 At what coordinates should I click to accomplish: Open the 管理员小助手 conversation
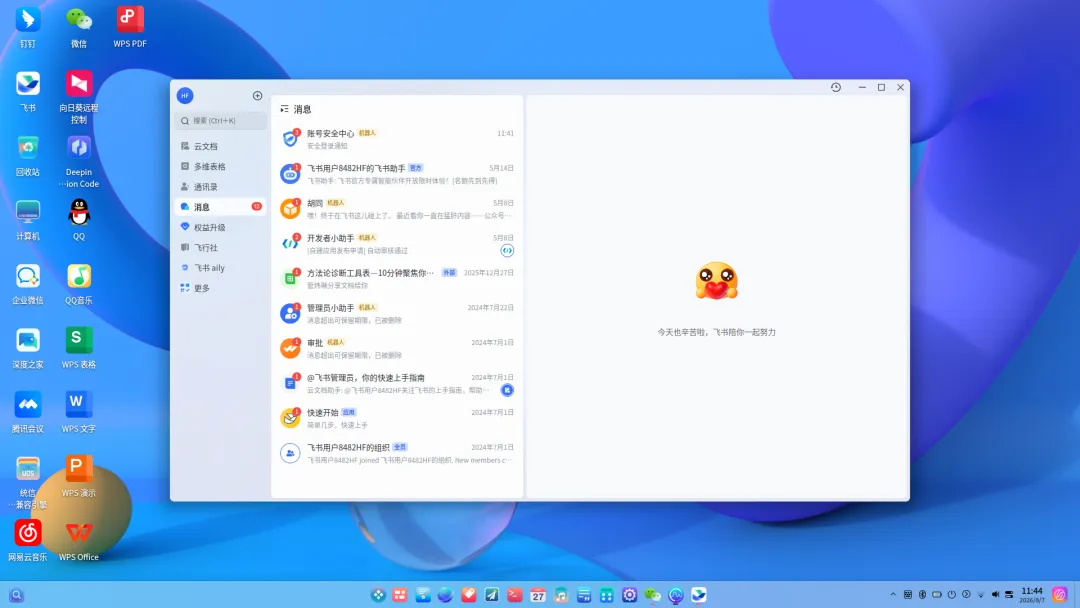click(x=397, y=313)
